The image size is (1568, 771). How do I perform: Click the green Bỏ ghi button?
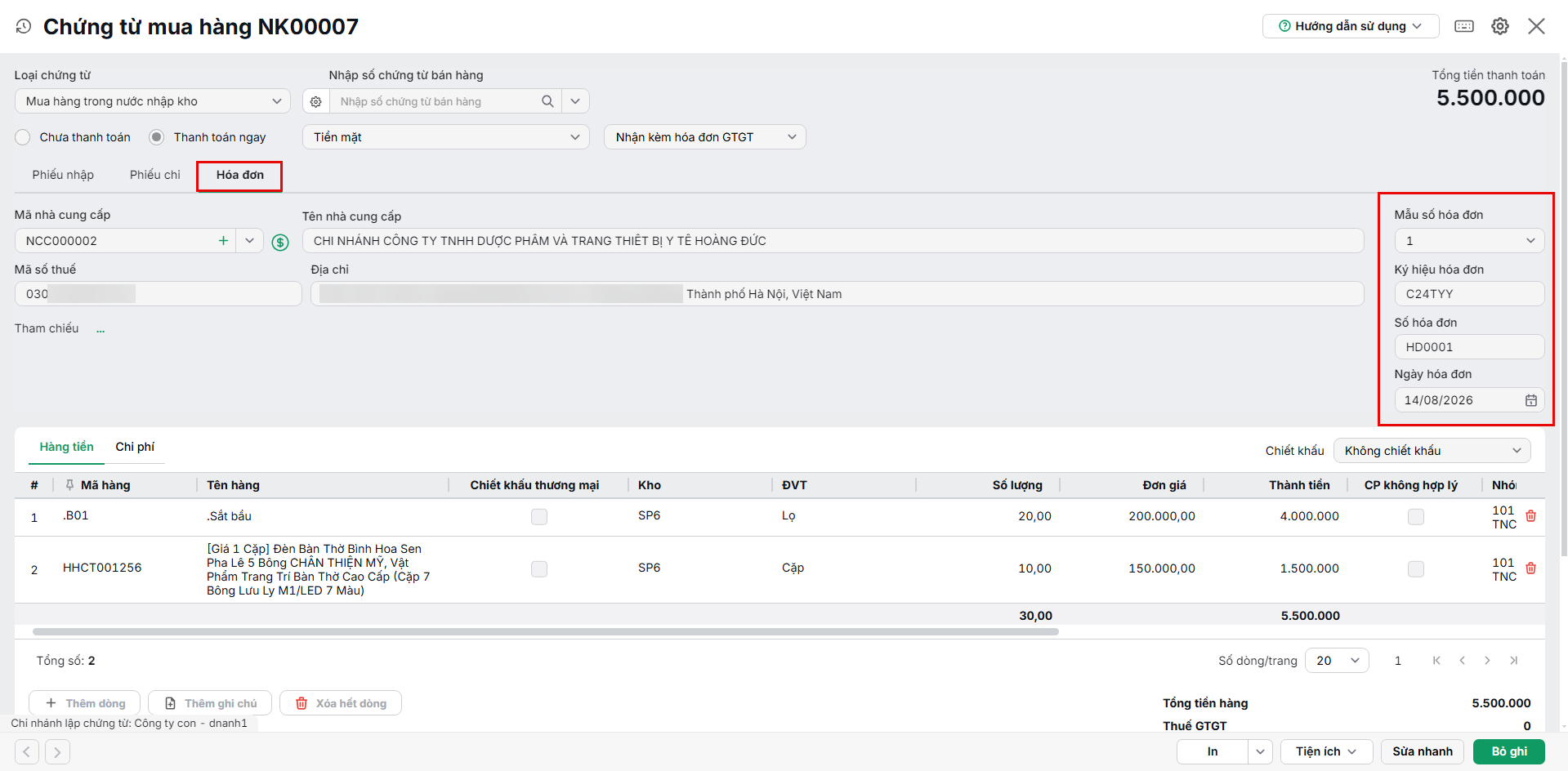(x=1509, y=751)
